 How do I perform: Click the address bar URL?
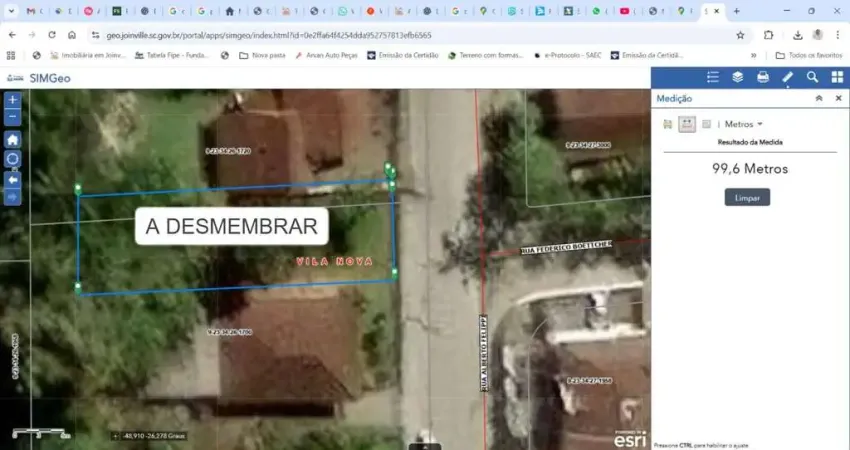coord(269,35)
